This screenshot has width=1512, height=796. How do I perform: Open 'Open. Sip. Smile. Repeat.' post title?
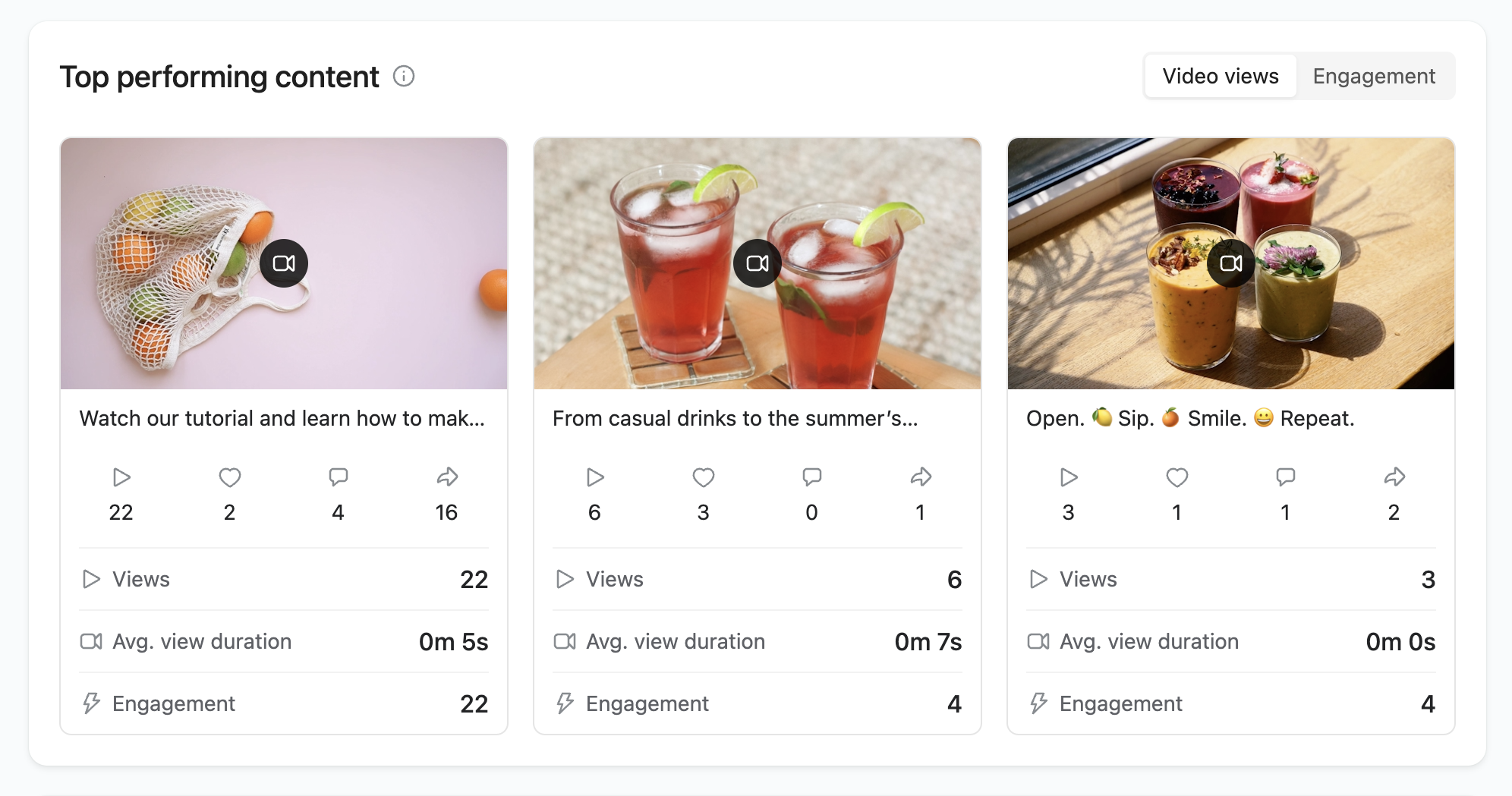(1189, 418)
